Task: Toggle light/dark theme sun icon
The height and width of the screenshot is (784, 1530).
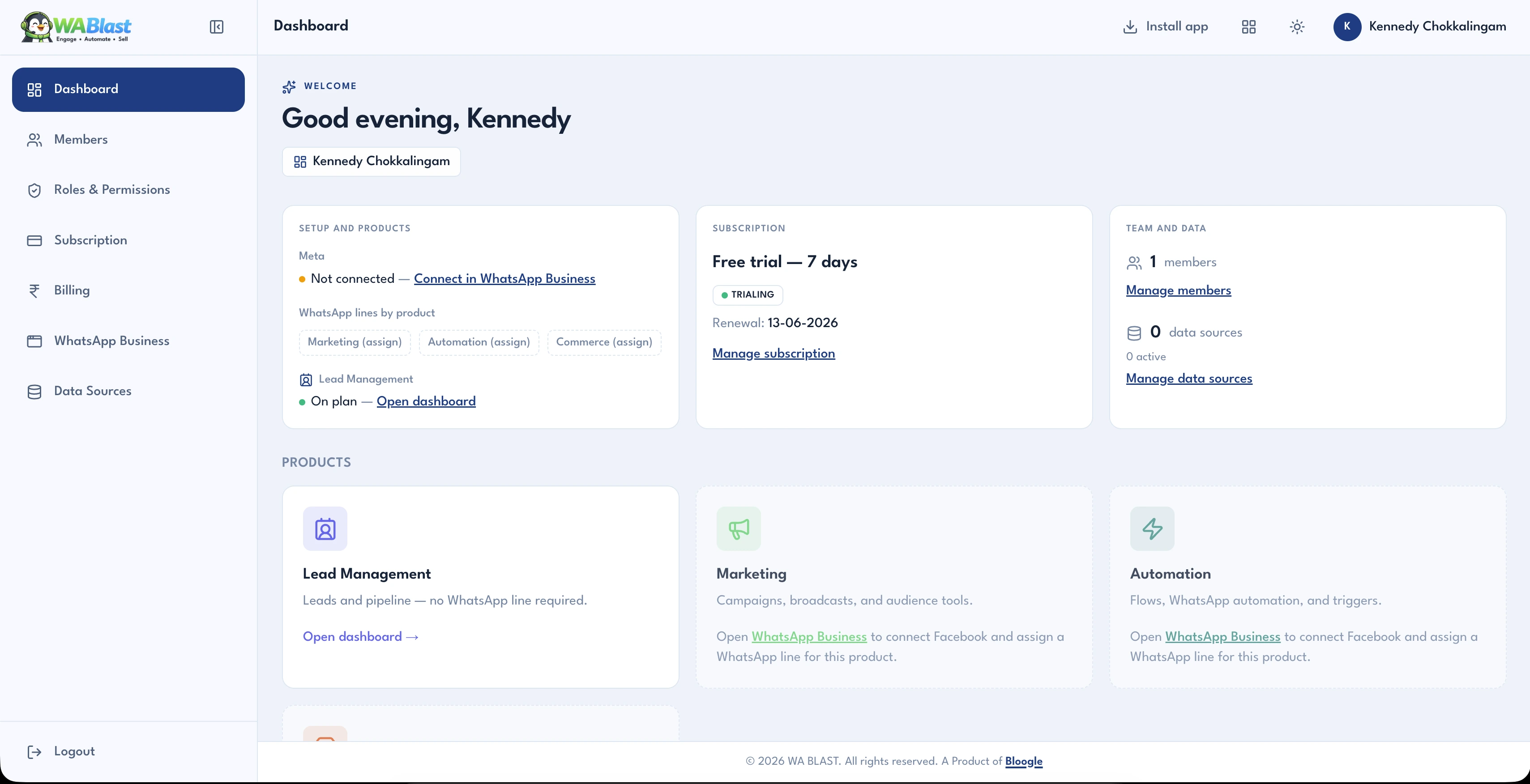Action: pos(1297,27)
